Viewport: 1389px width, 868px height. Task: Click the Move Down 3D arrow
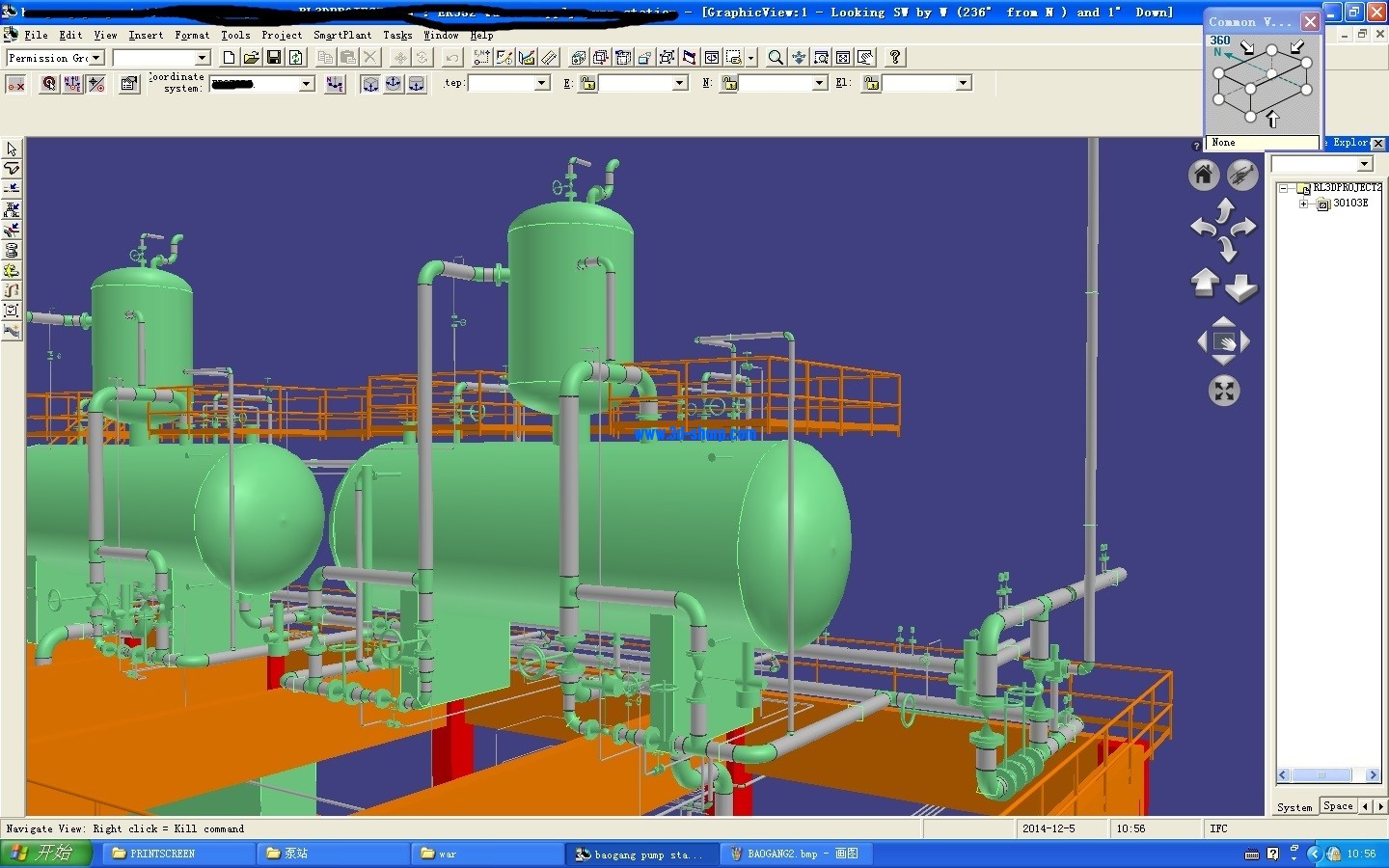click(x=1241, y=286)
